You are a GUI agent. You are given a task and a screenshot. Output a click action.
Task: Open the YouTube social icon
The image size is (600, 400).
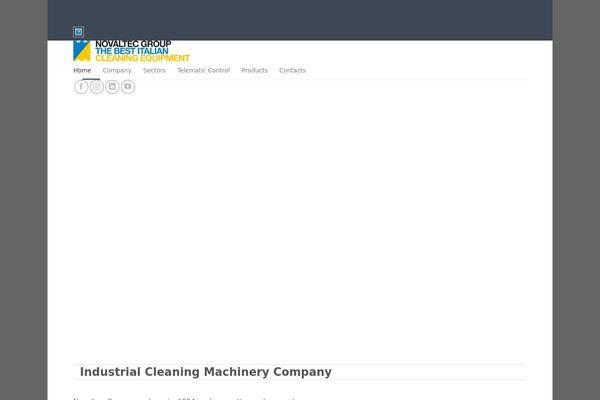(128, 87)
